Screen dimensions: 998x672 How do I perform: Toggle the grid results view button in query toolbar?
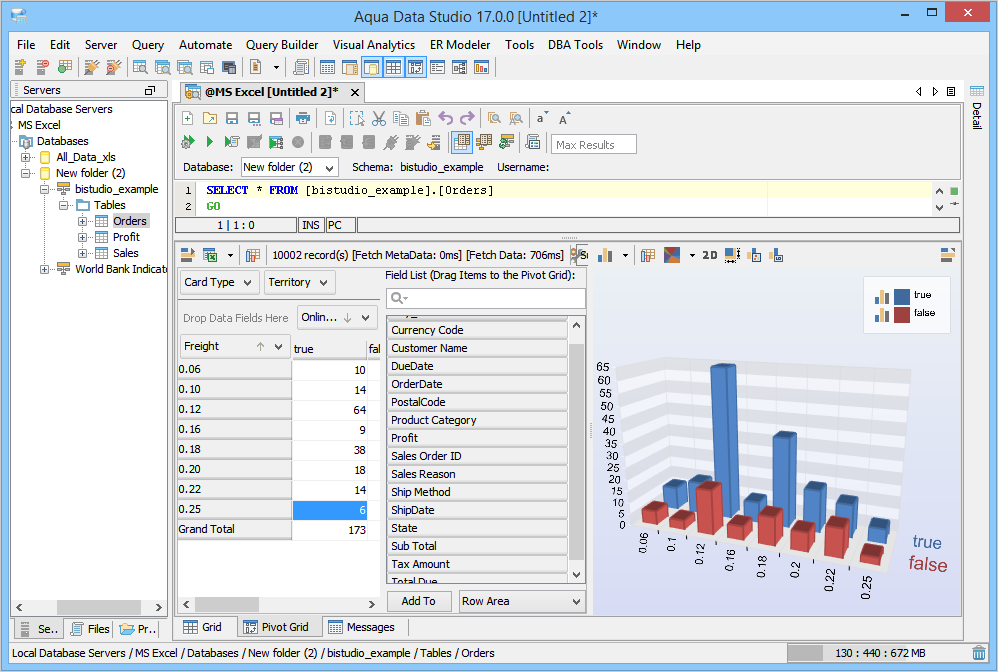(x=461, y=142)
